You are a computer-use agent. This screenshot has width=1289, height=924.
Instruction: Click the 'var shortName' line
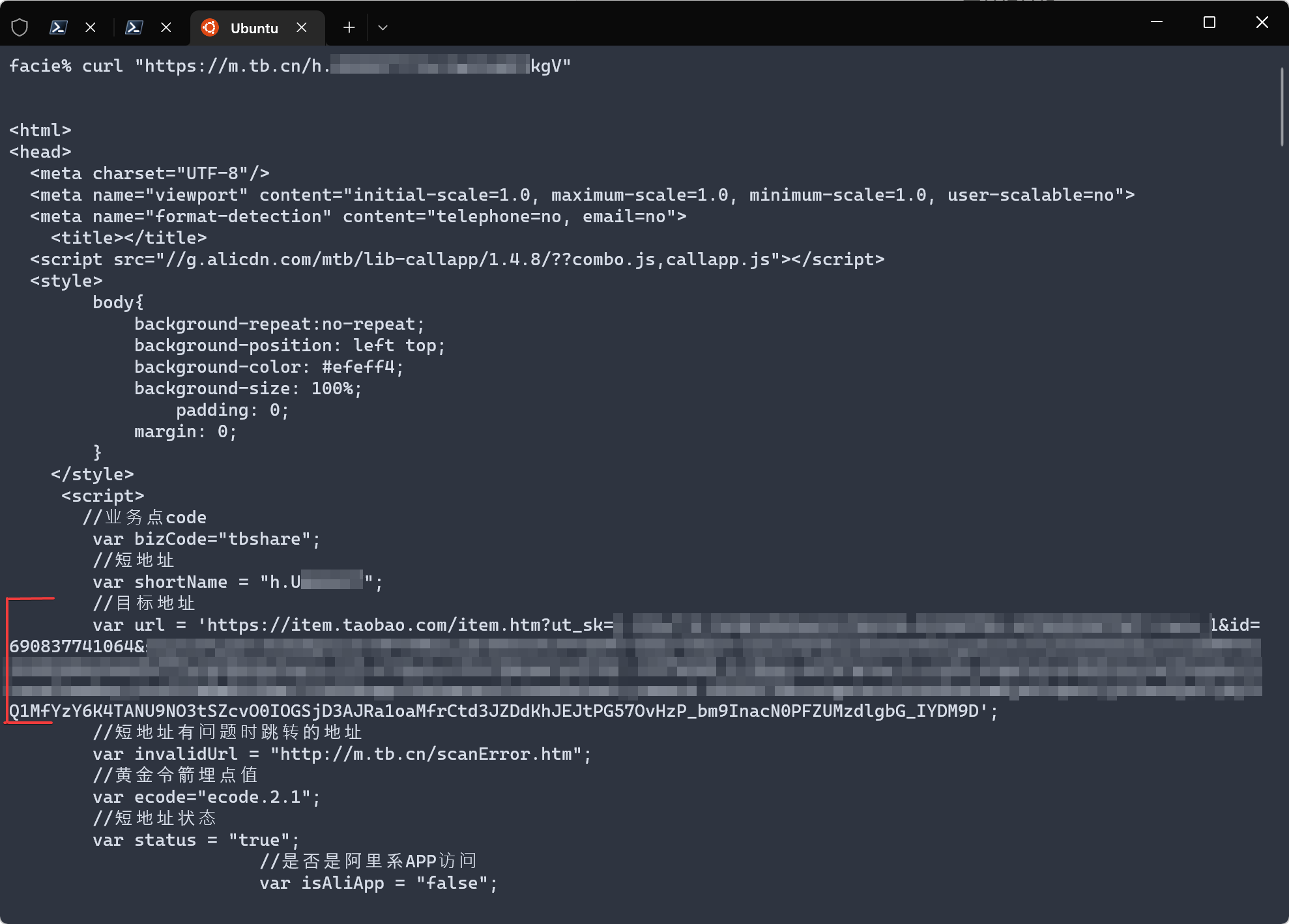(238, 582)
